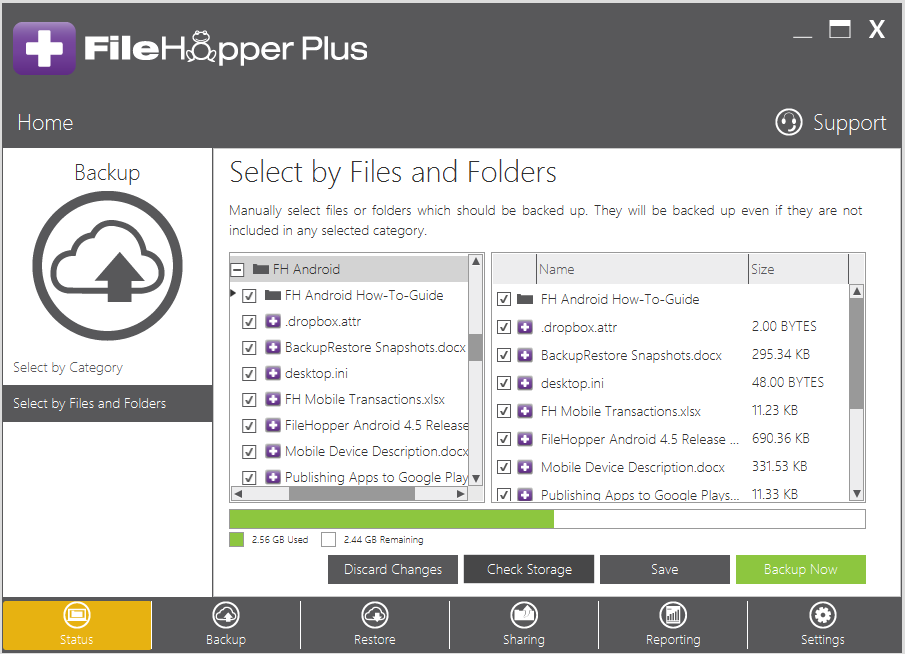Click BackupRestore Snapshots.docx icon in file list
This screenshot has height=654, width=905.
tap(525, 355)
